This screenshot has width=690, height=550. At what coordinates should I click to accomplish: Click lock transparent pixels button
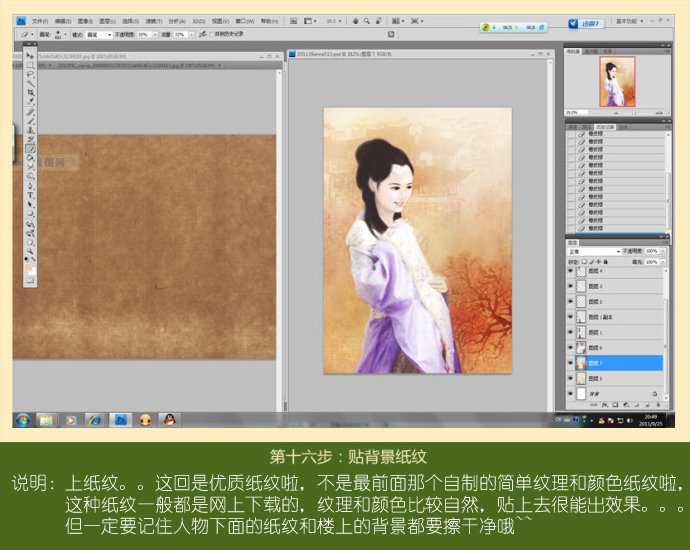pyautogui.click(x=584, y=262)
